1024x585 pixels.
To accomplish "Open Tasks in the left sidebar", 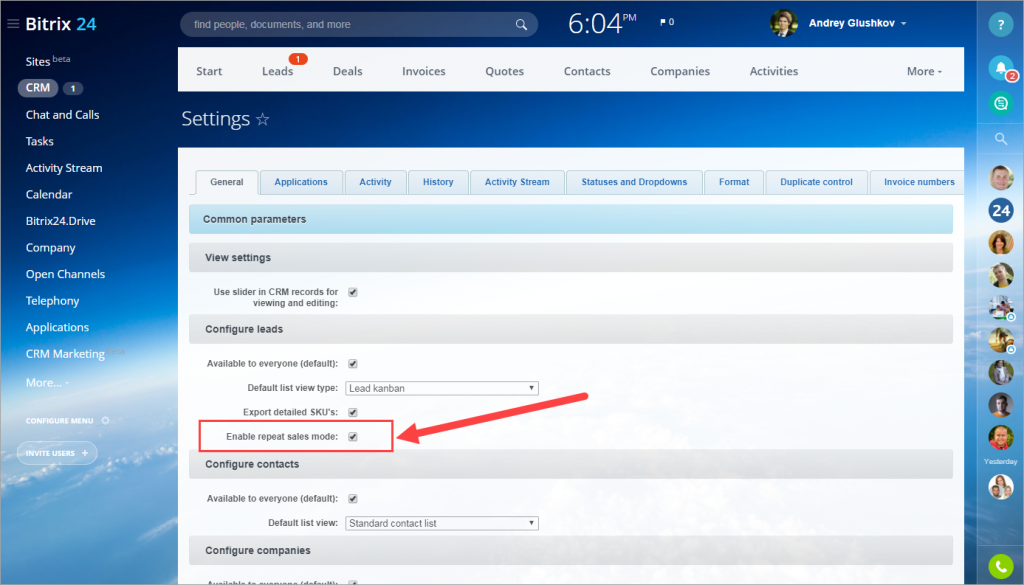I will 40,142.
